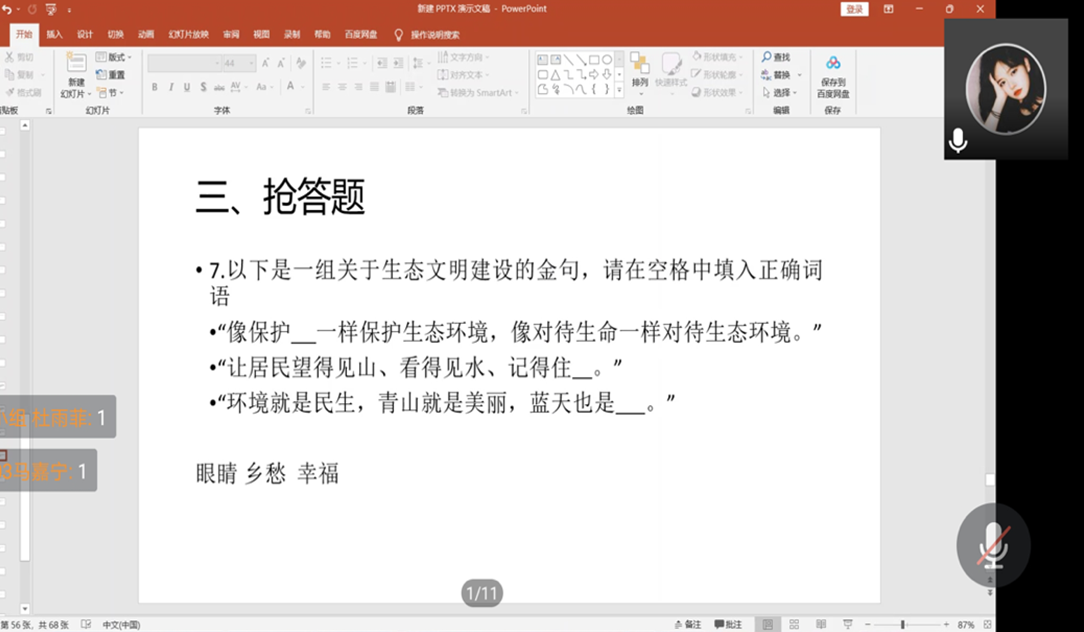Click the Login (登录) button
Image resolution: width=1084 pixels, height=632 pixels.
(x=854, y=9)
